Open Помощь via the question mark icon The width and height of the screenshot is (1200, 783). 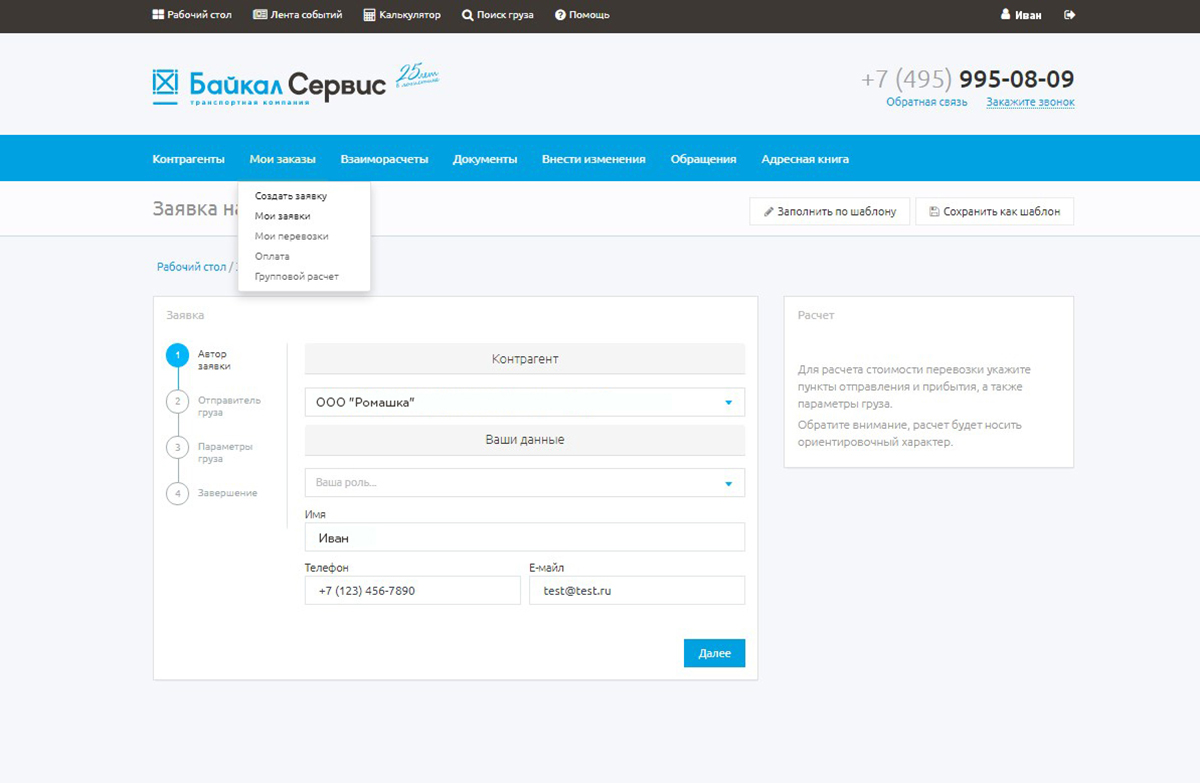560,15
